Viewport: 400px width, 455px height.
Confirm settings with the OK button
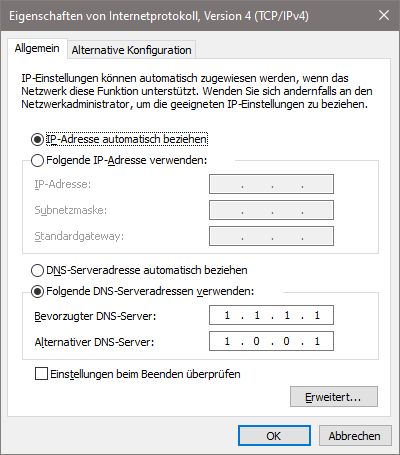pyautogui.click(x=274, y=436)
